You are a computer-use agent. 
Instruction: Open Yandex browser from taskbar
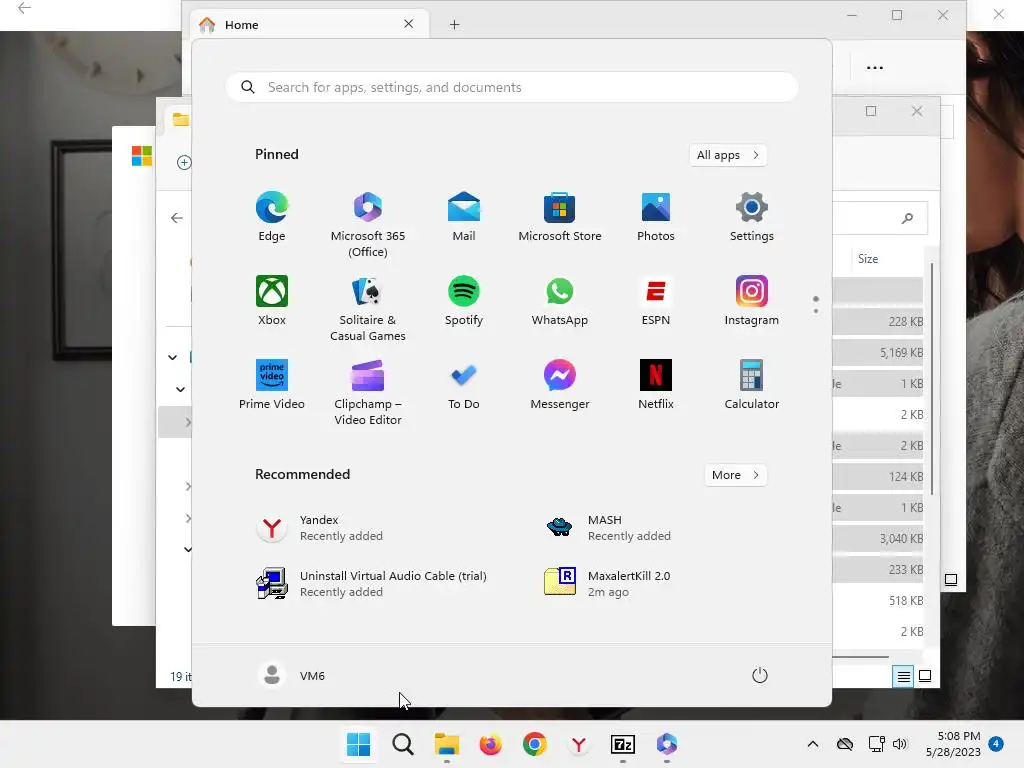pyautogui.click(x=579, y=744)
